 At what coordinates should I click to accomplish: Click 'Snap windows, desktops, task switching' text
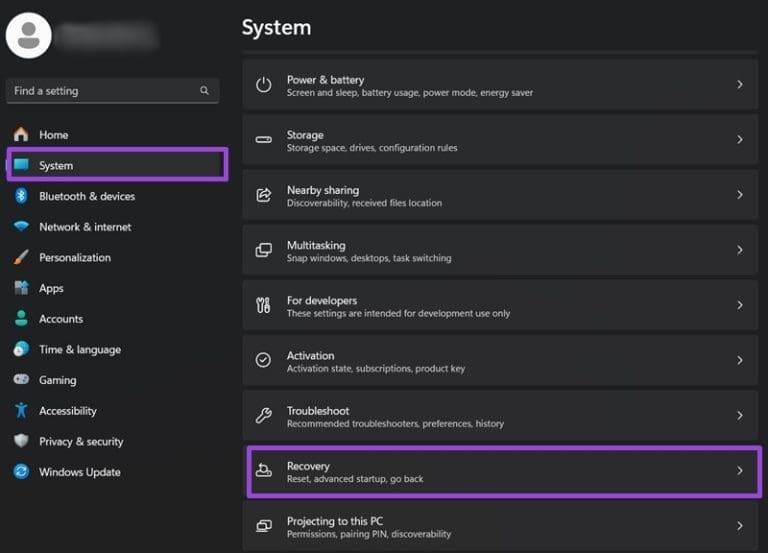tap(369, 258)
